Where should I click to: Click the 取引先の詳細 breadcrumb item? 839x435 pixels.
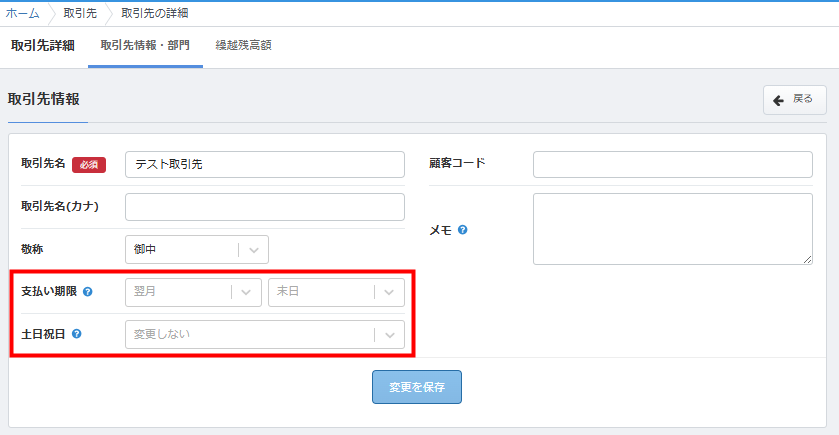click(154, 13)
